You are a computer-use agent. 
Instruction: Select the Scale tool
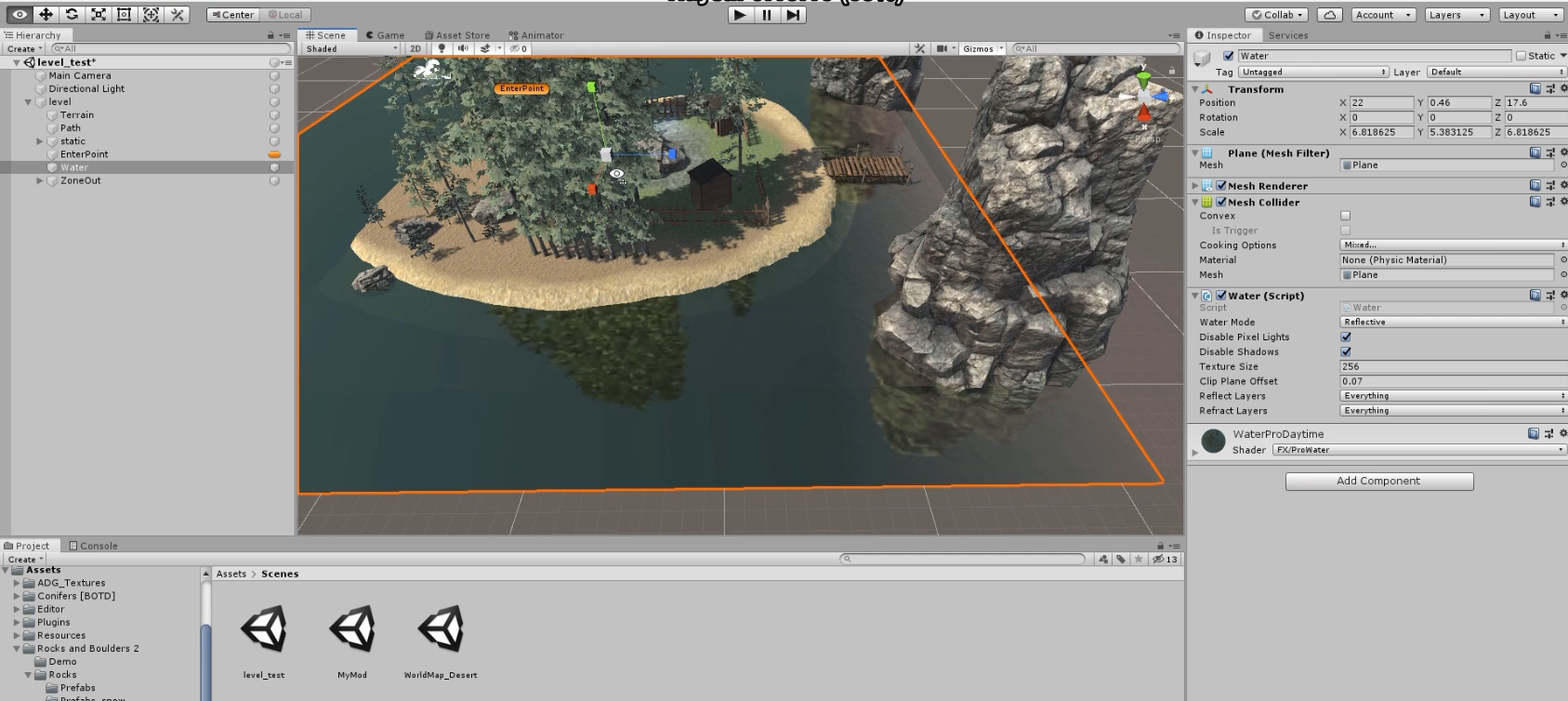(x=98, y=15)
